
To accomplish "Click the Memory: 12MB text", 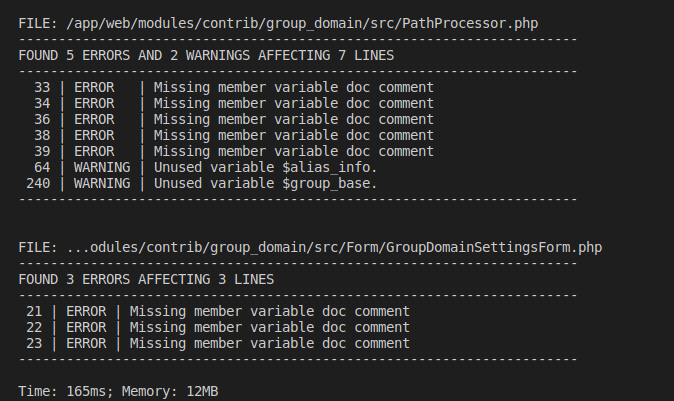I will pos(170,391).
